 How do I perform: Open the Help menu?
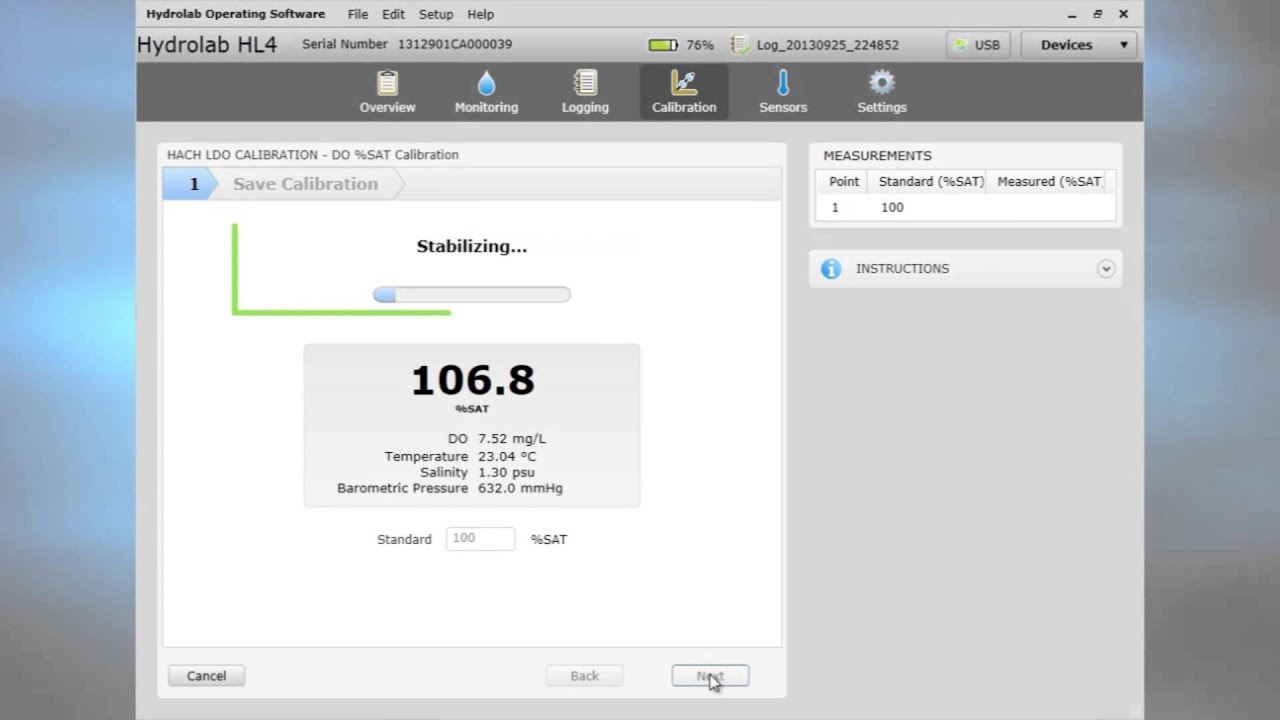tap(480, 14)
